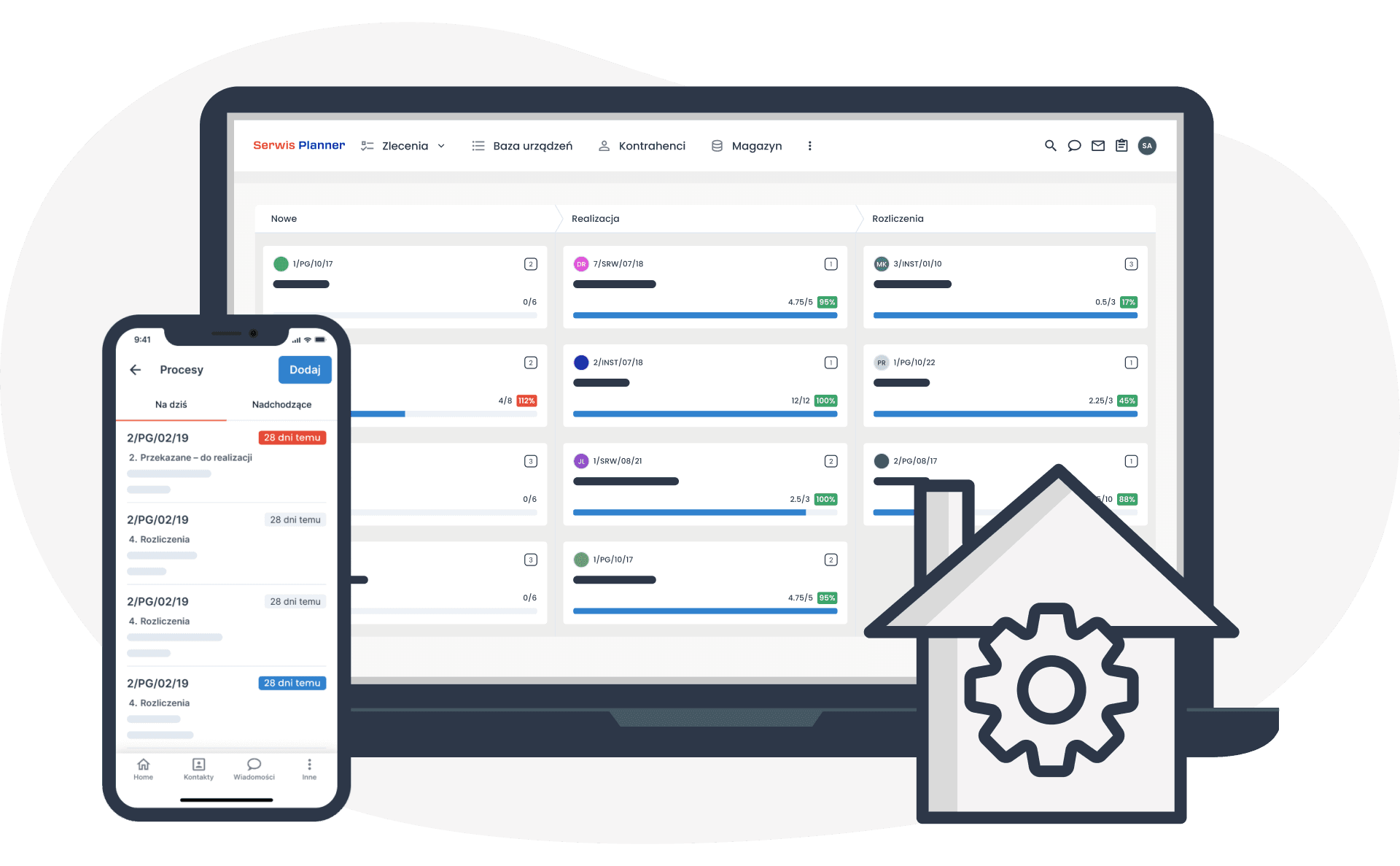Click the 17% badge on 3/INST/01/10
Viewport: 1400px width, 866px height.
(1128, 302)
